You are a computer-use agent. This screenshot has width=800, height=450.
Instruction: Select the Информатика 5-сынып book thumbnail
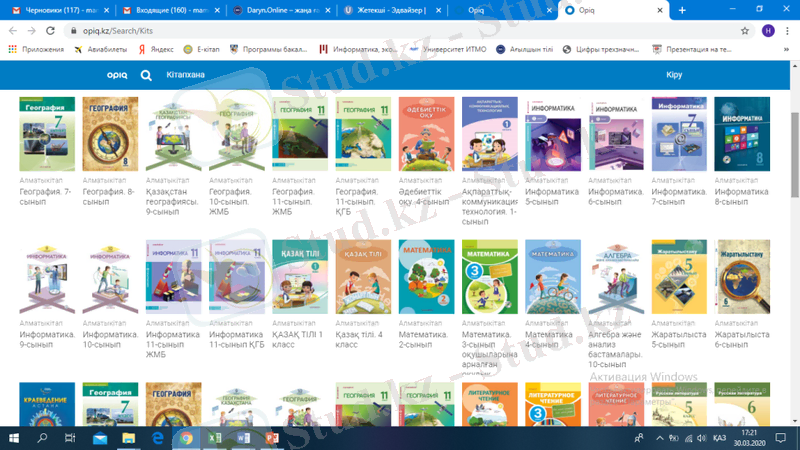552,134
